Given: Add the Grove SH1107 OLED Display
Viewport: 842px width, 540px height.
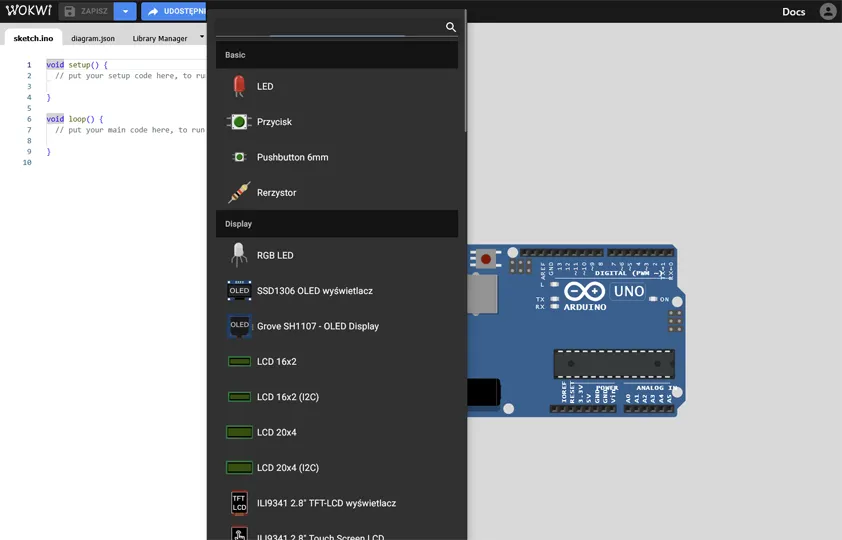Looking at the screenshot, I should coord(337,326).
